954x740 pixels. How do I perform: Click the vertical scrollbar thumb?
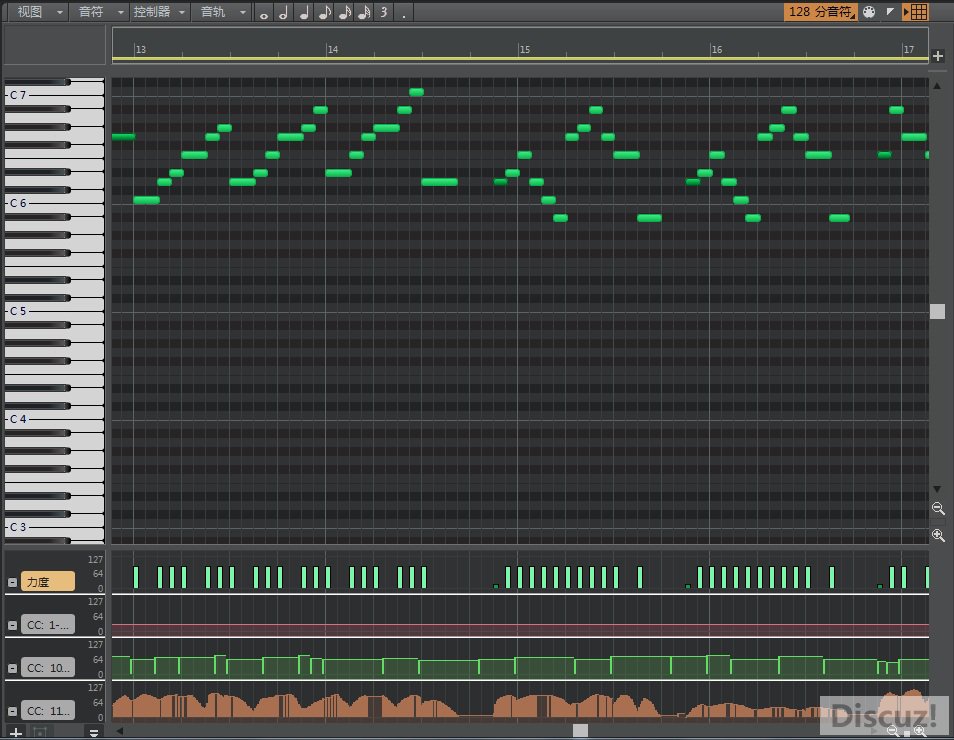[x=938, y=312]
